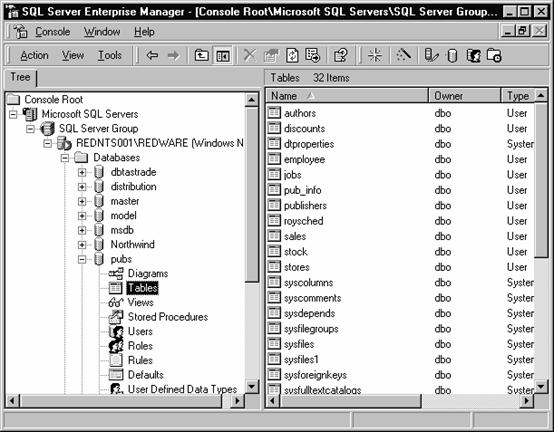Click the Back arrow toolbar icon
The height and width of the screenshot is (432, 554).
[x=152, y=55]
